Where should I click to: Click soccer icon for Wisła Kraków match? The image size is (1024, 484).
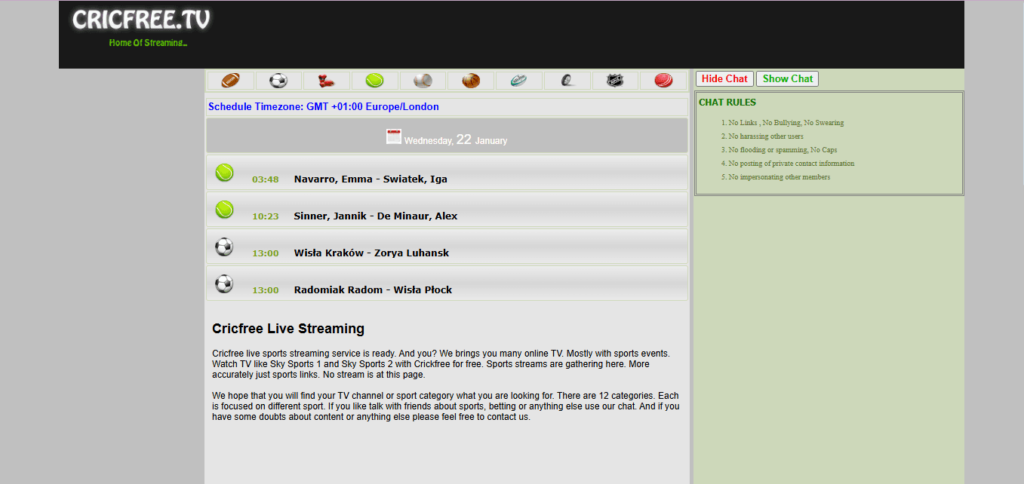coord(225,247)
